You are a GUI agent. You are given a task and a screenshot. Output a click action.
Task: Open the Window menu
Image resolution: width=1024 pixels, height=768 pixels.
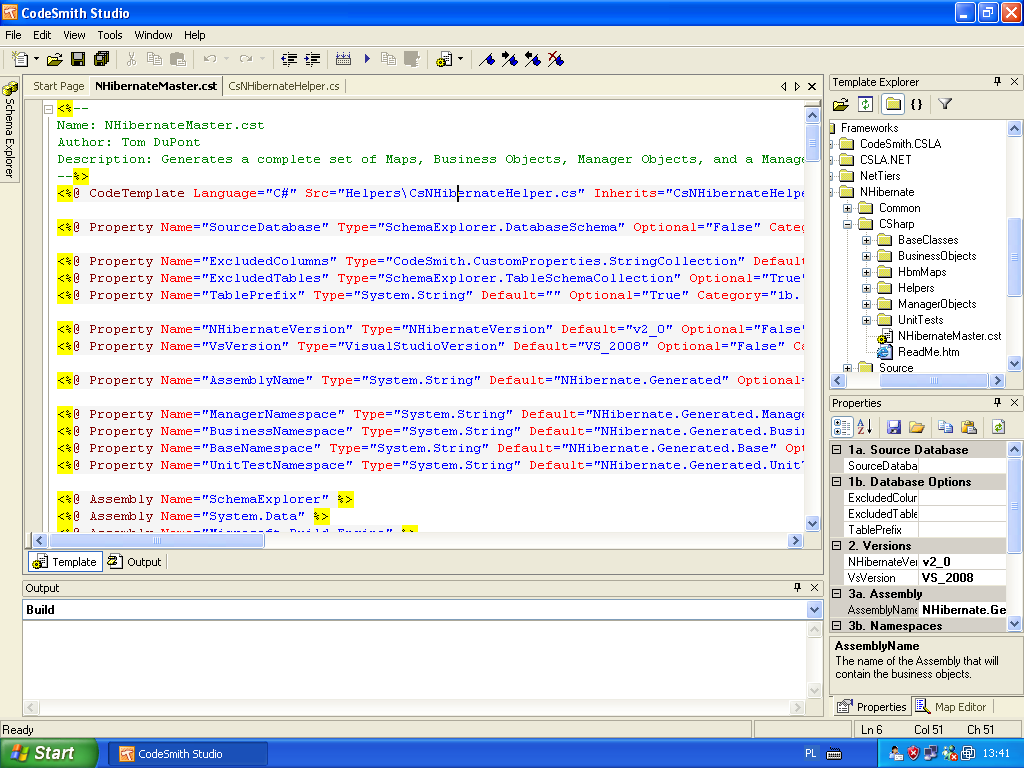point(153,35)
